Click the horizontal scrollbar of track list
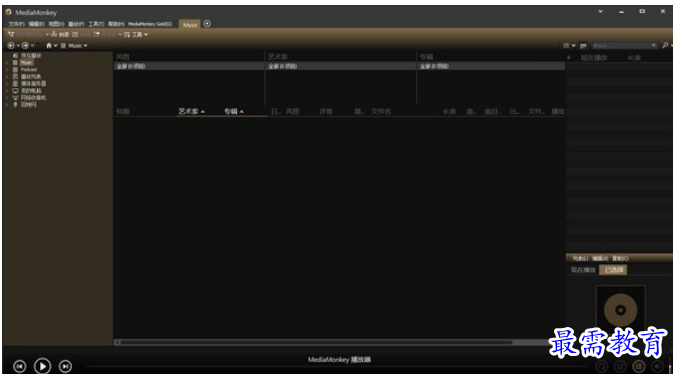673x374 pixels. click(317, 342)
